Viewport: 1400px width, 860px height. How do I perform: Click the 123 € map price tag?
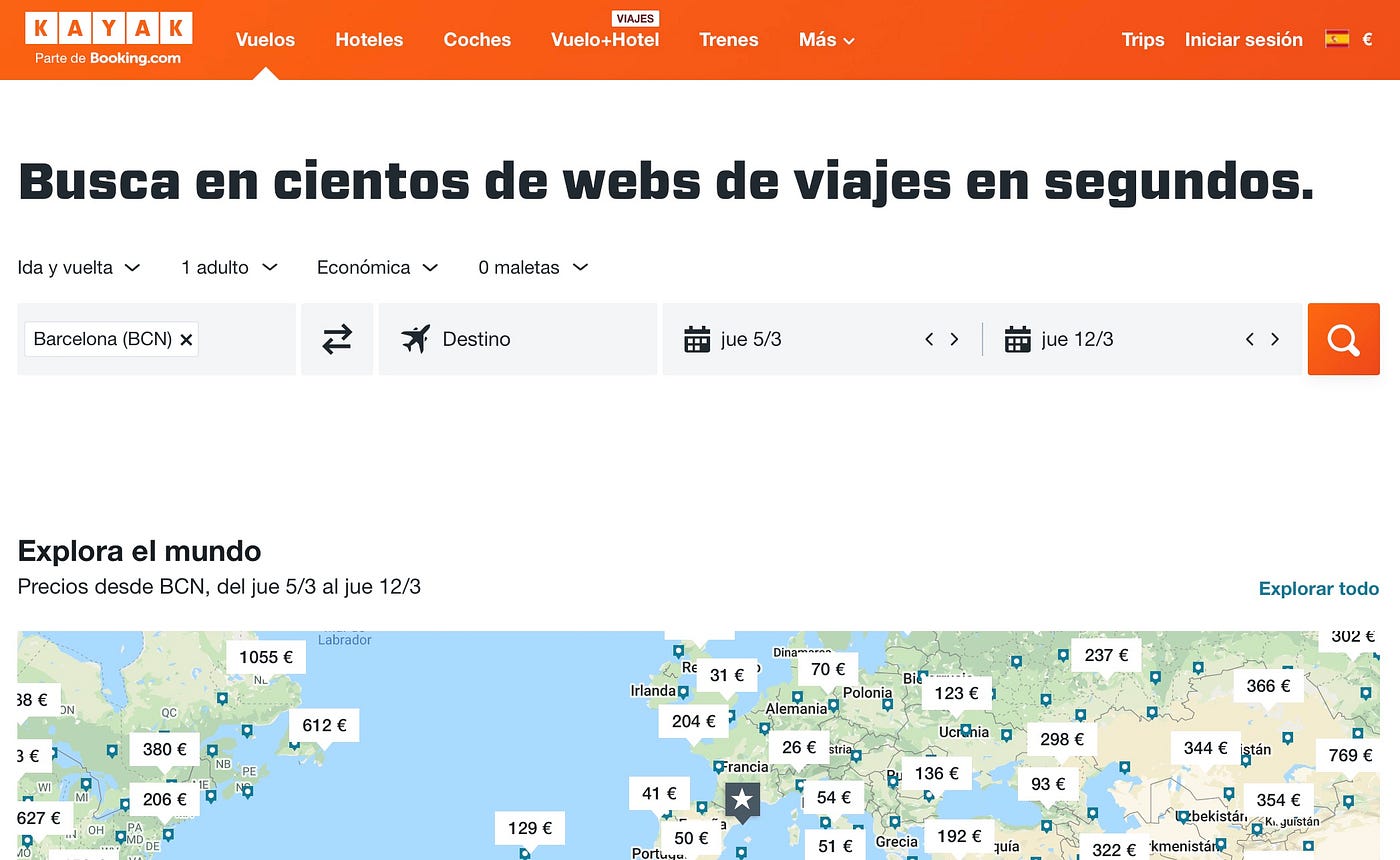click(x=957, y=693)
